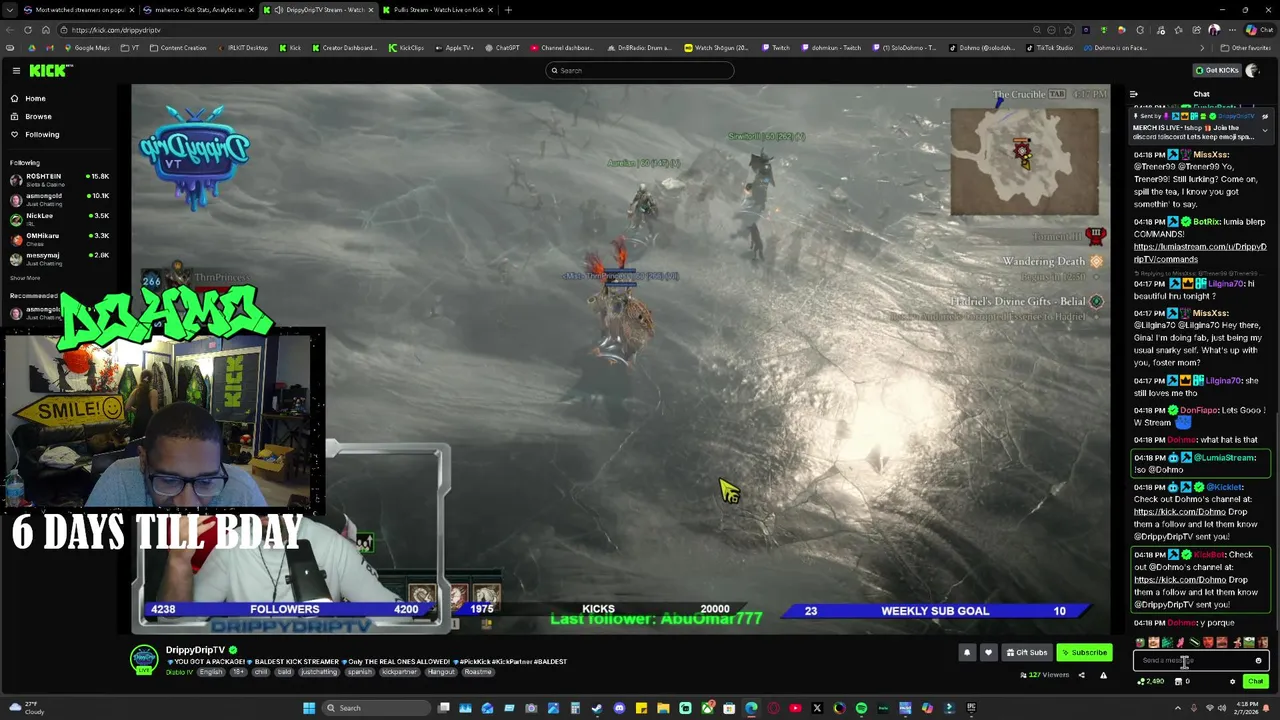The height and width of the screenshot is (720, 1280).
Task: Go to Home in the sidebar
Action: click(x=35, y=98)
